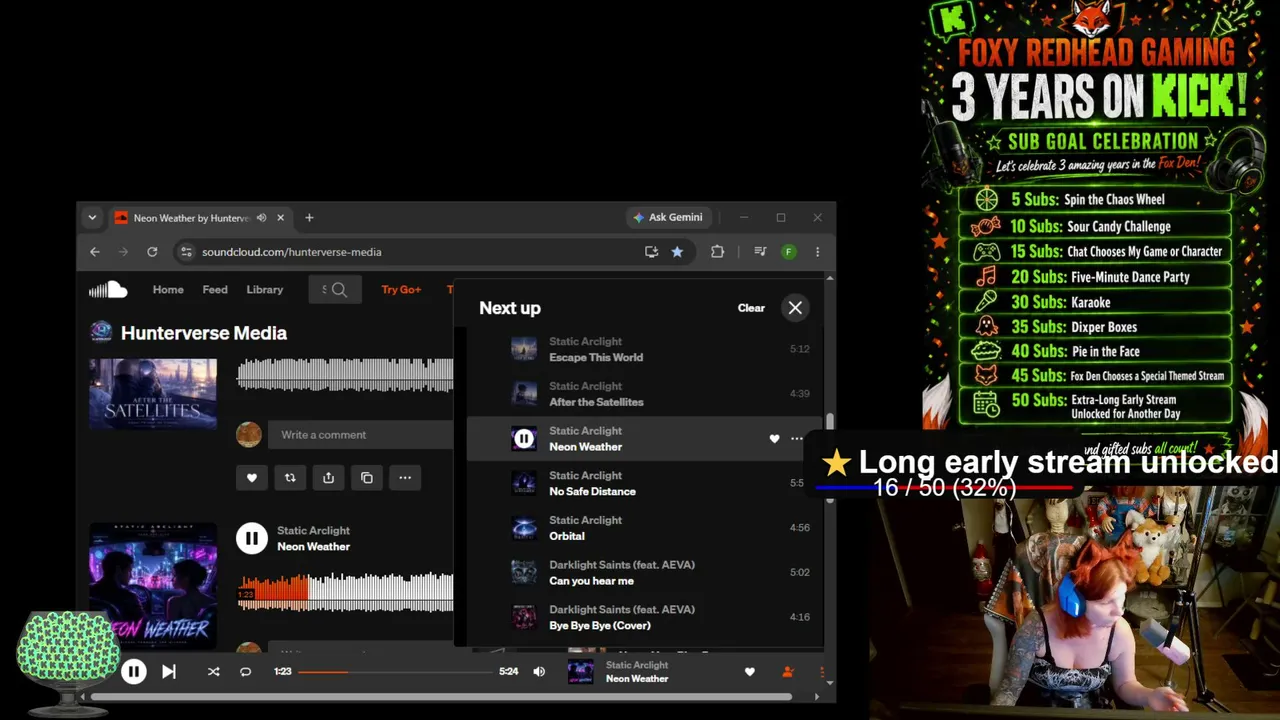Go back in the browser

point(95,252)
